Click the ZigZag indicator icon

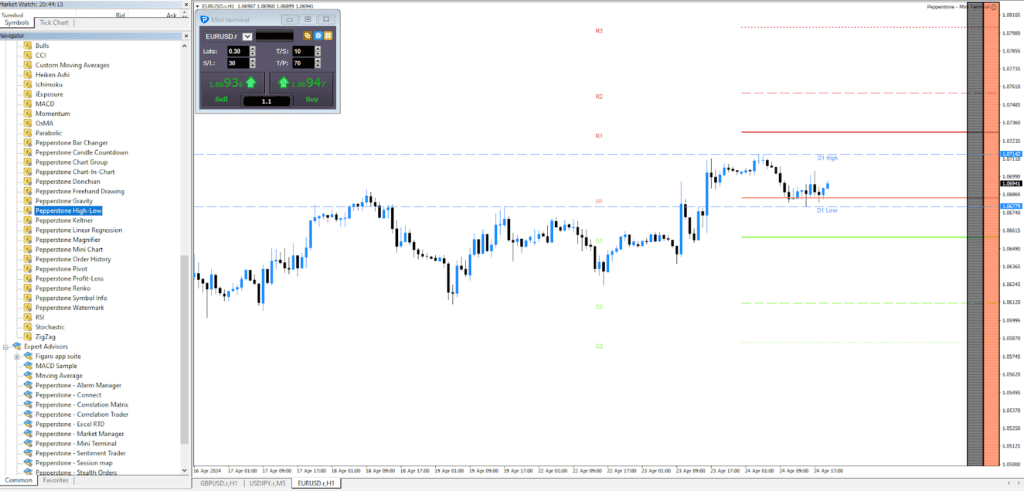point(28,337)
